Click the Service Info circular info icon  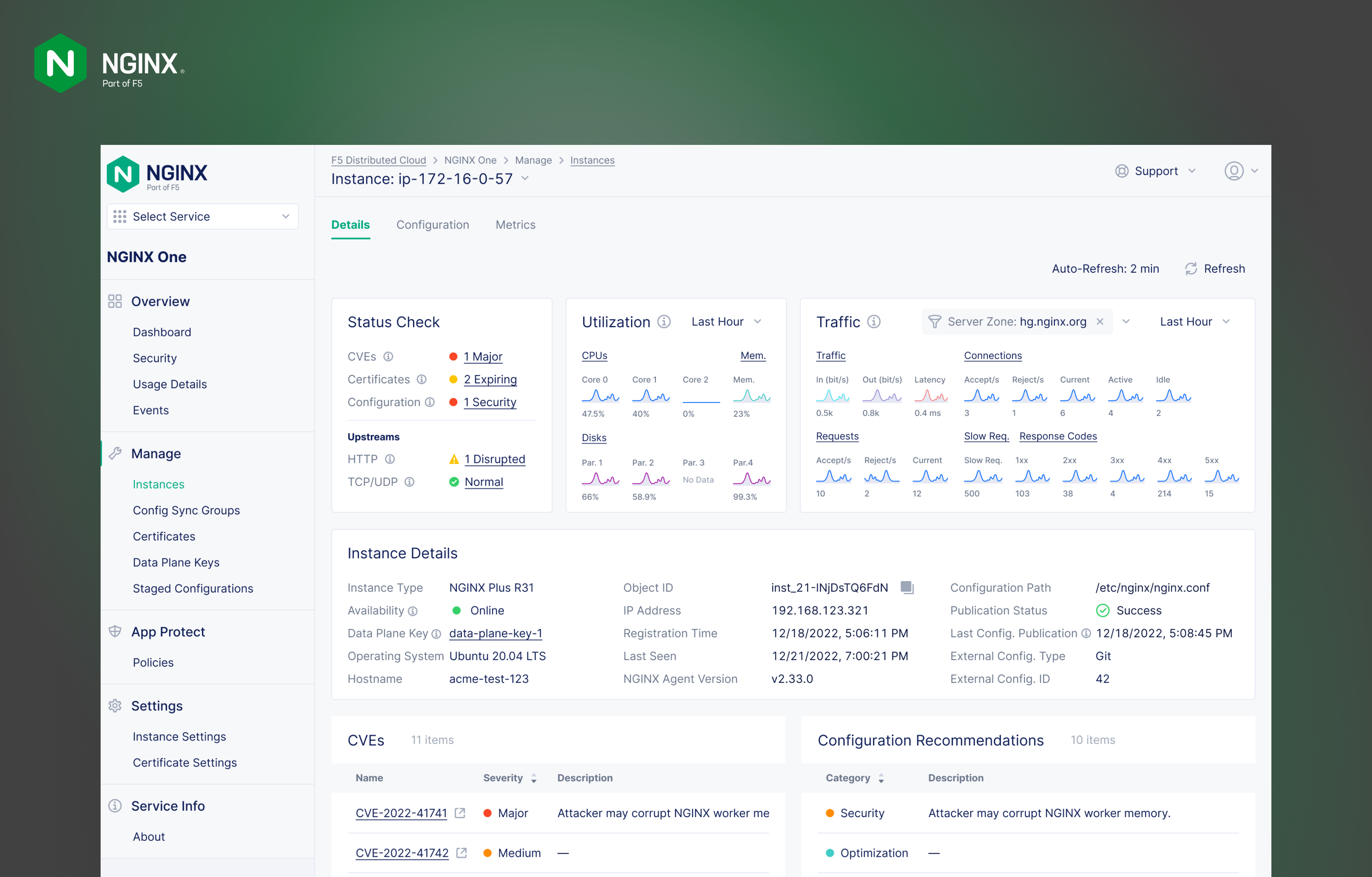point(115,806)
